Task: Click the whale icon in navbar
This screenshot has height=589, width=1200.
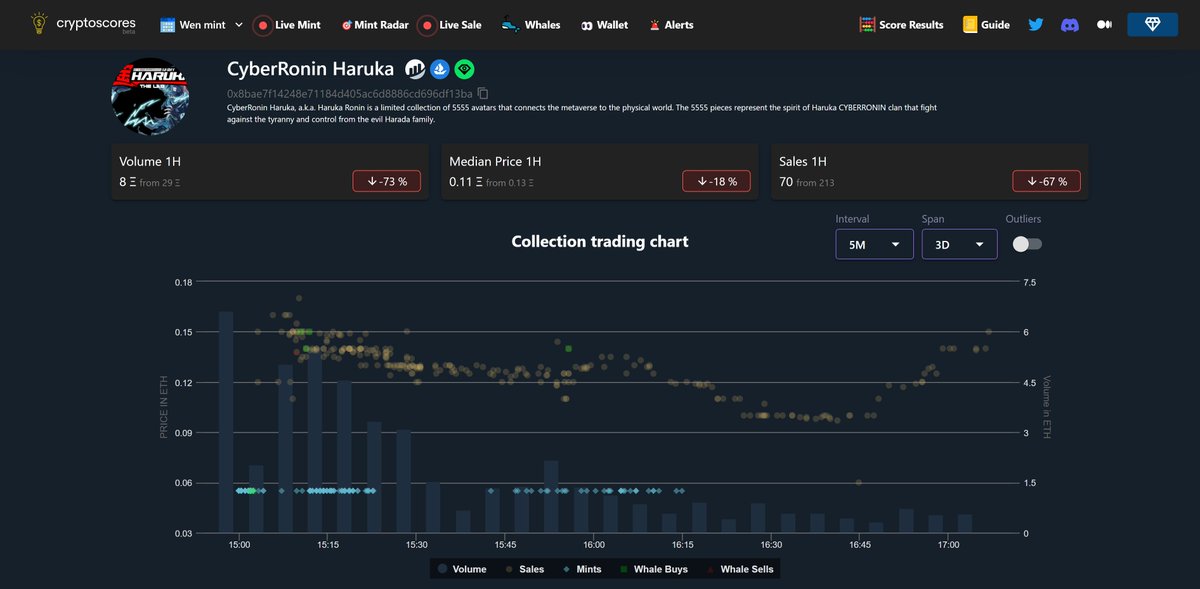Action: pos(509,25)
